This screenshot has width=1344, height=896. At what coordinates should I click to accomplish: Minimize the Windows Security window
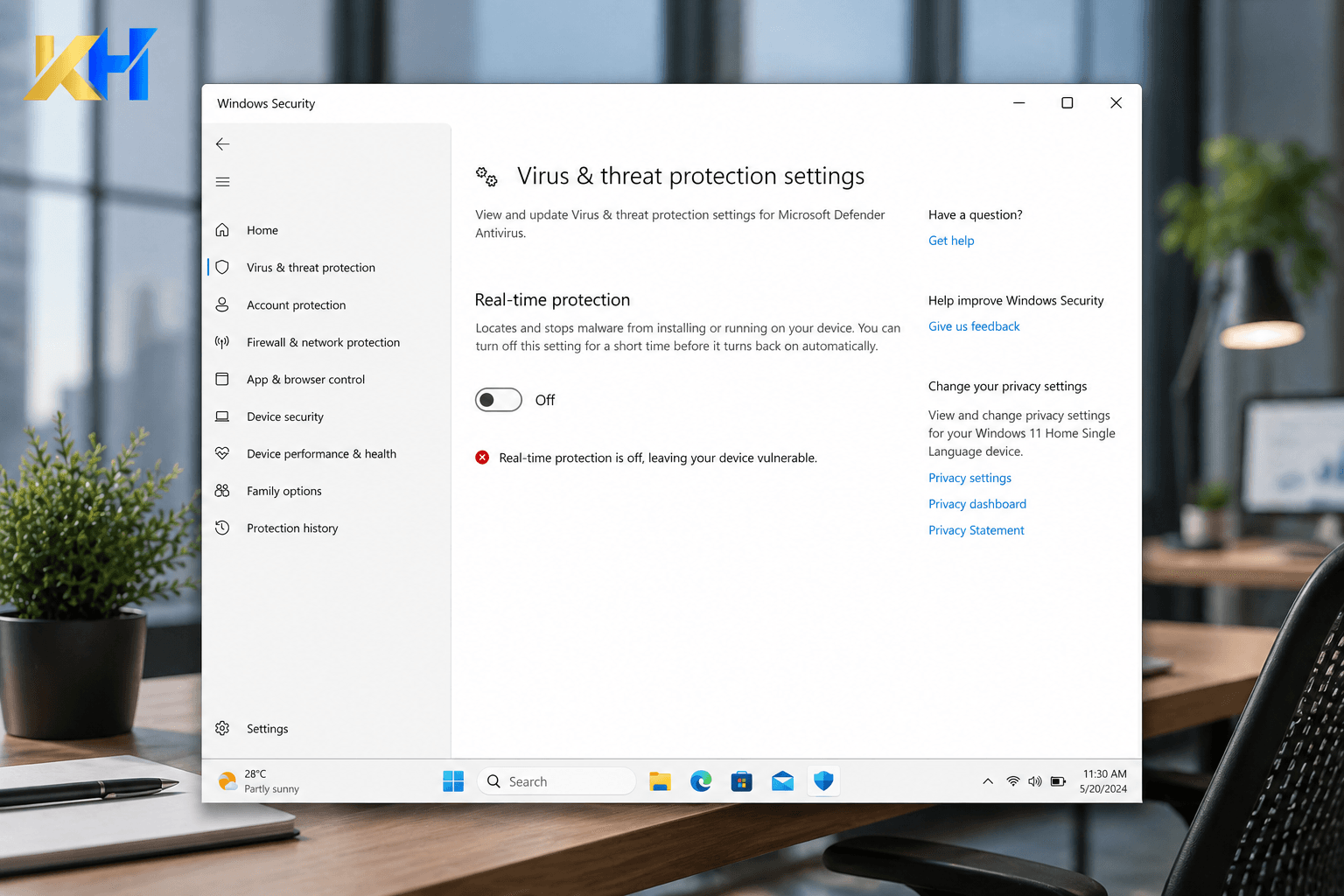click(x=1019, y=103)
